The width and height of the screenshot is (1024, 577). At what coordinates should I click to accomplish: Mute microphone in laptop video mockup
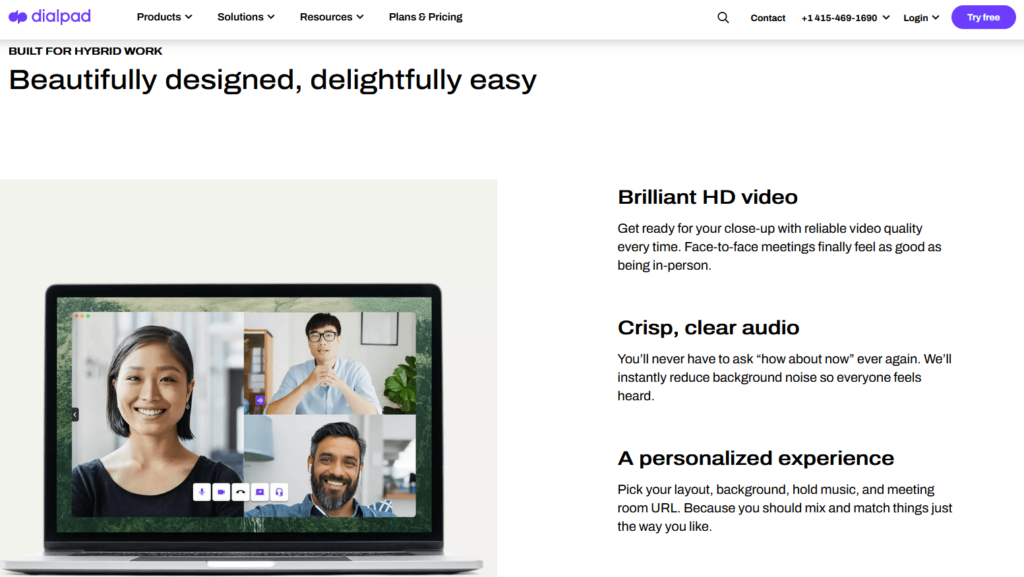tap(202, 492)
